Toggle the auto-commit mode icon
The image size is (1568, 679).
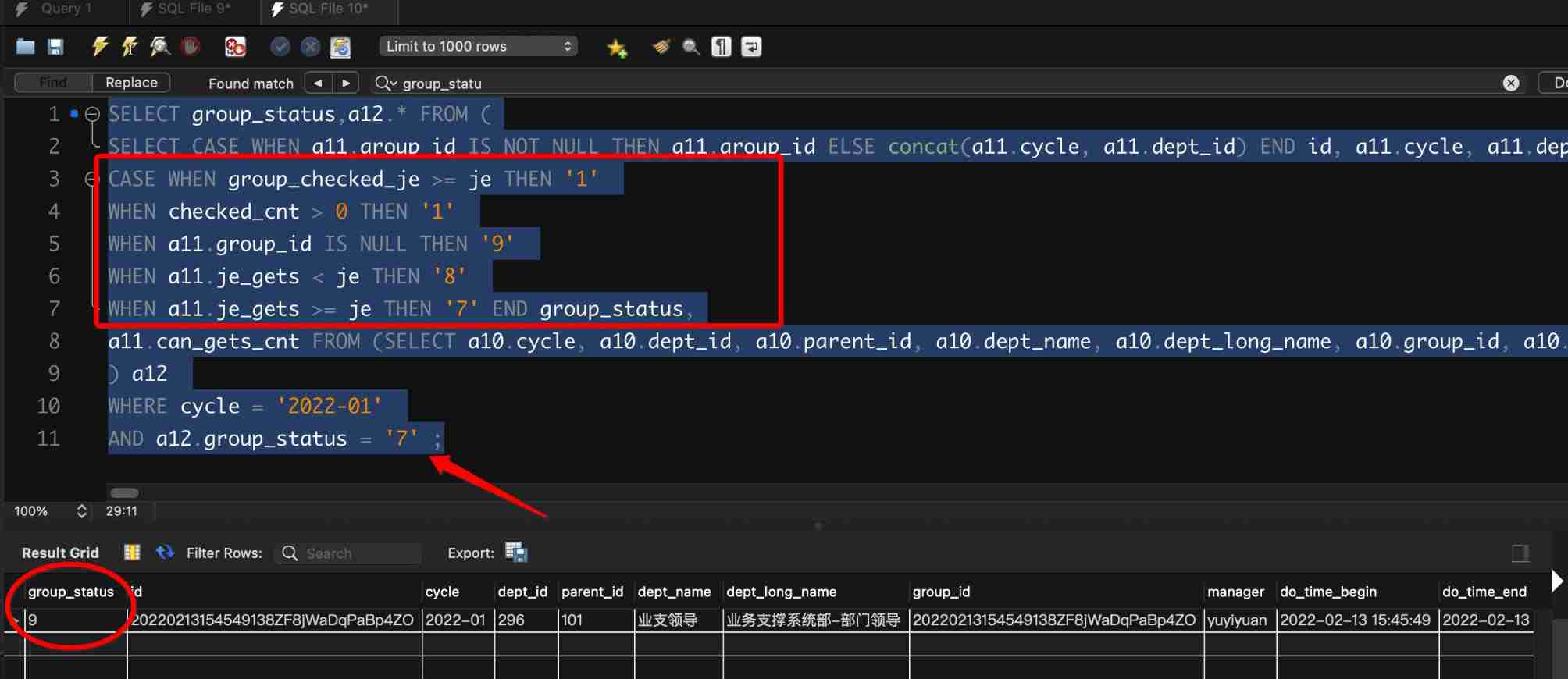pyautogui.click(x=340, y=47)
